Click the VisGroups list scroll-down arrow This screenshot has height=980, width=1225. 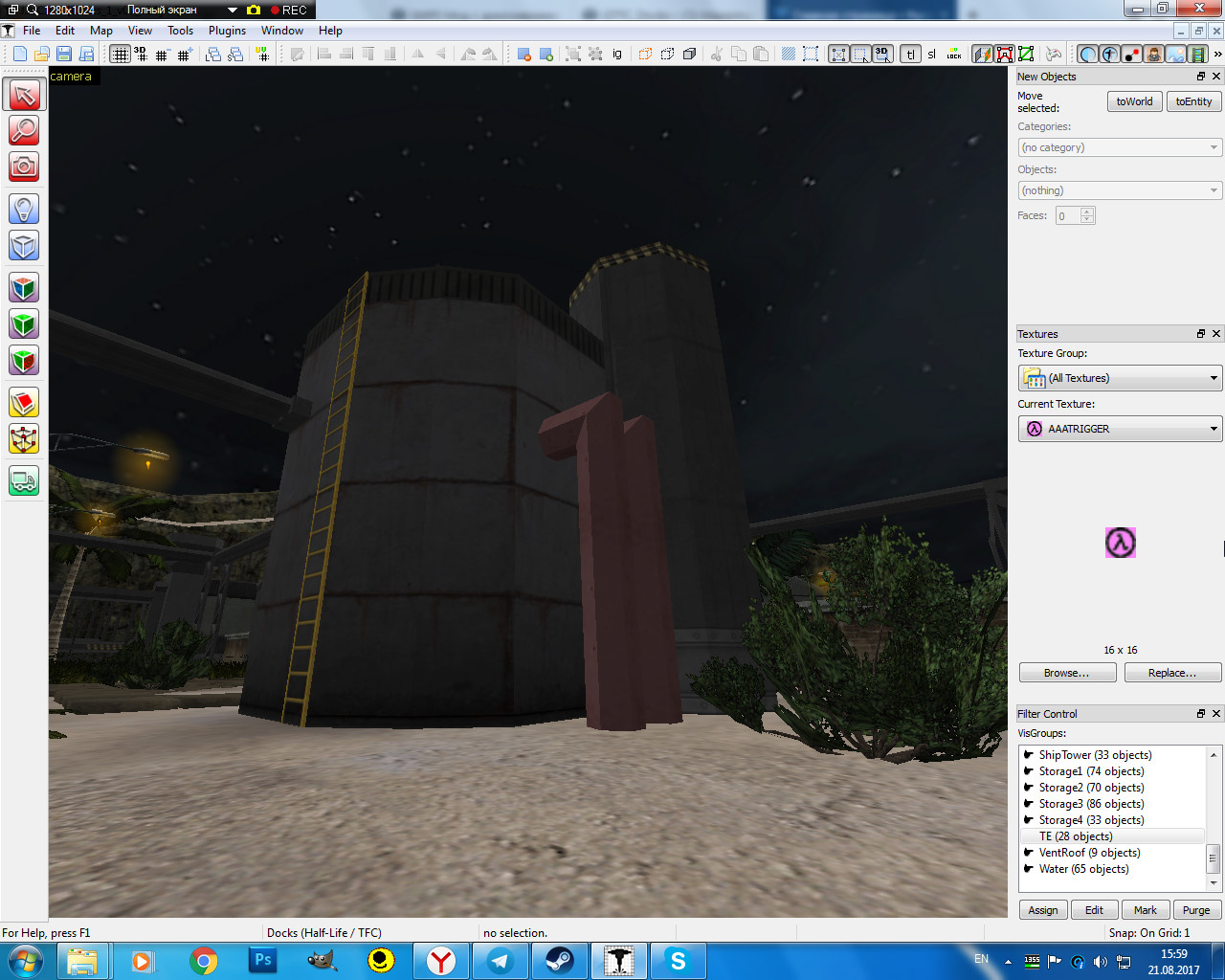coord(1214,883)
